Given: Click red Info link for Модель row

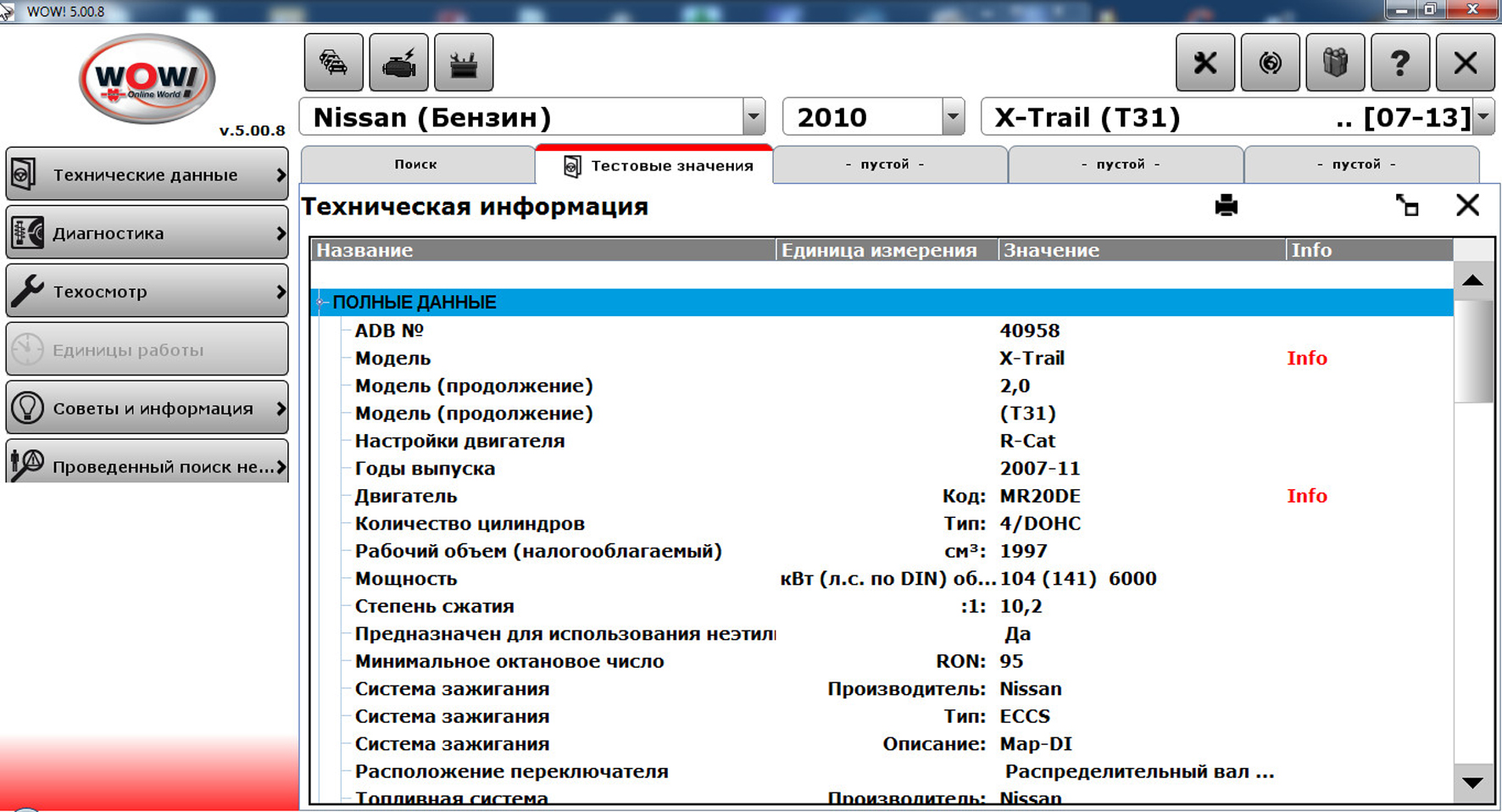Looking at the screenshot, I should [1306, 359].
